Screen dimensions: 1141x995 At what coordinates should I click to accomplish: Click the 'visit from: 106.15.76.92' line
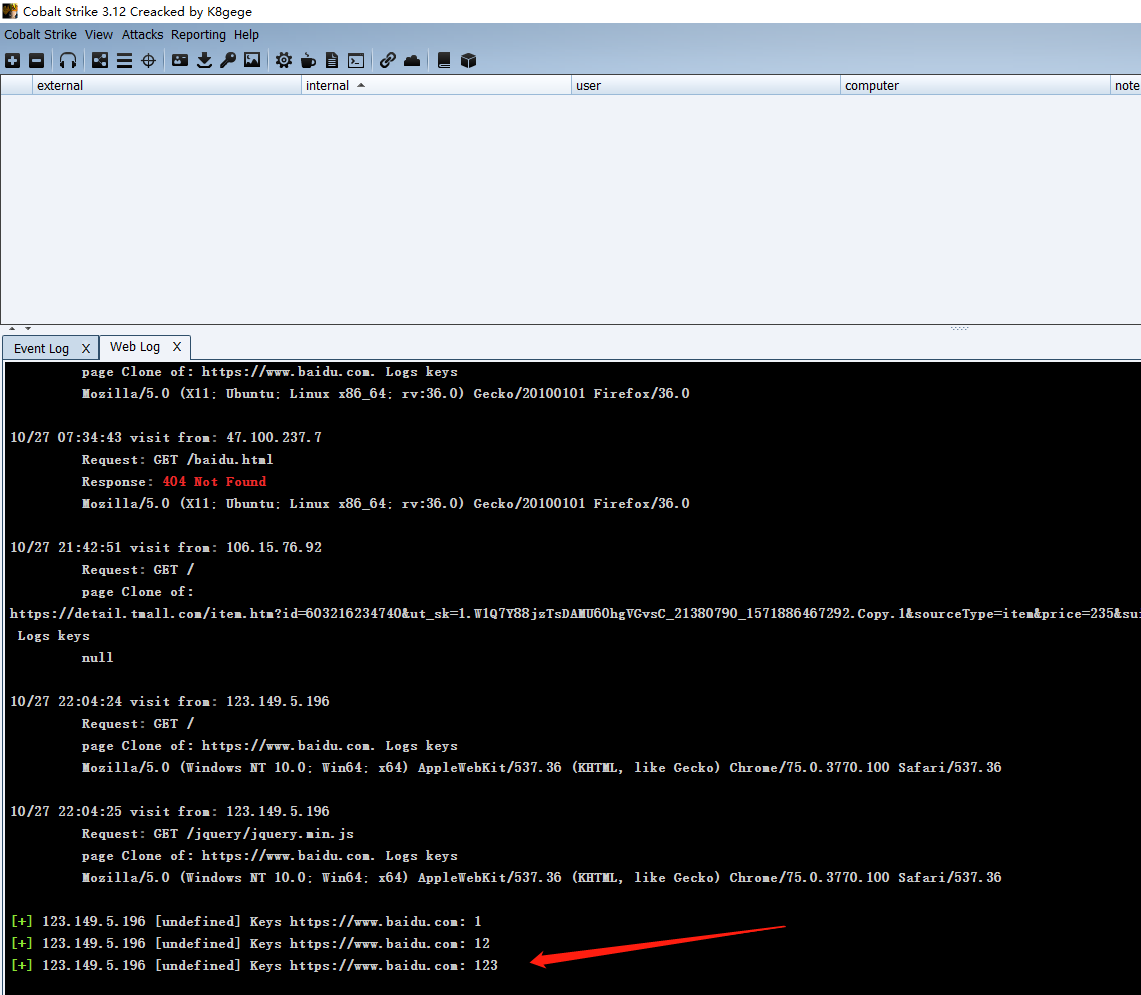click(166, 547)
